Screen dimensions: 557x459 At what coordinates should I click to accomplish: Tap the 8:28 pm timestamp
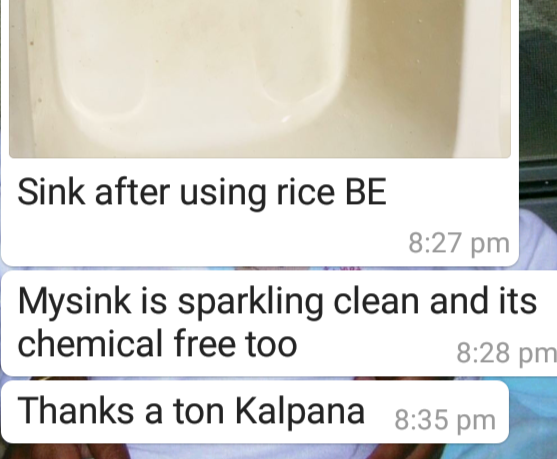[507, 353]
